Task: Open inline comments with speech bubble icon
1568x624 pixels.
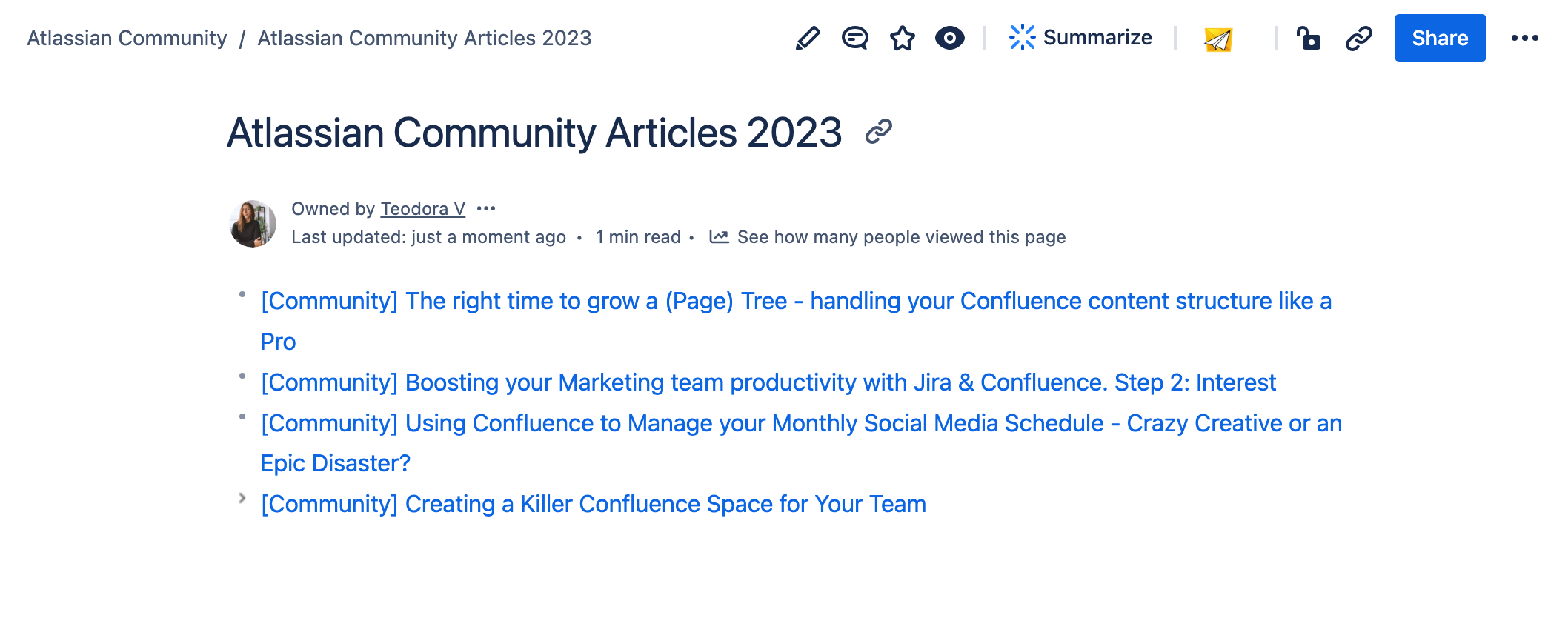Action: [854, 38]
